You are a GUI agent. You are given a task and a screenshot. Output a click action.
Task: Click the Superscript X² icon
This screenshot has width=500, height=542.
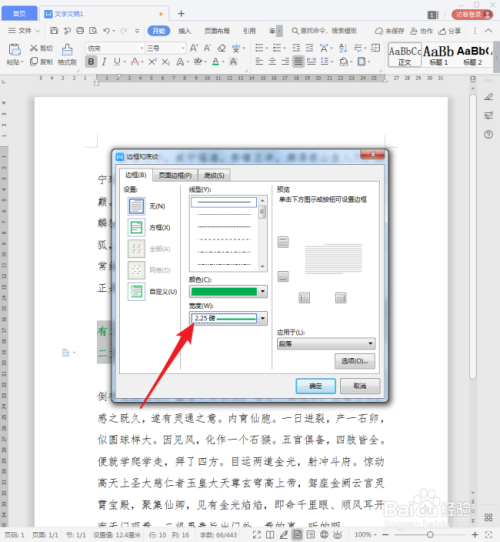[152, 62]
